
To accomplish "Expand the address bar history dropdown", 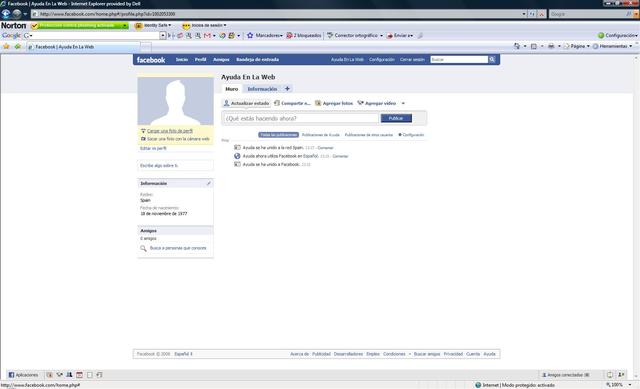I will [524, 14].
